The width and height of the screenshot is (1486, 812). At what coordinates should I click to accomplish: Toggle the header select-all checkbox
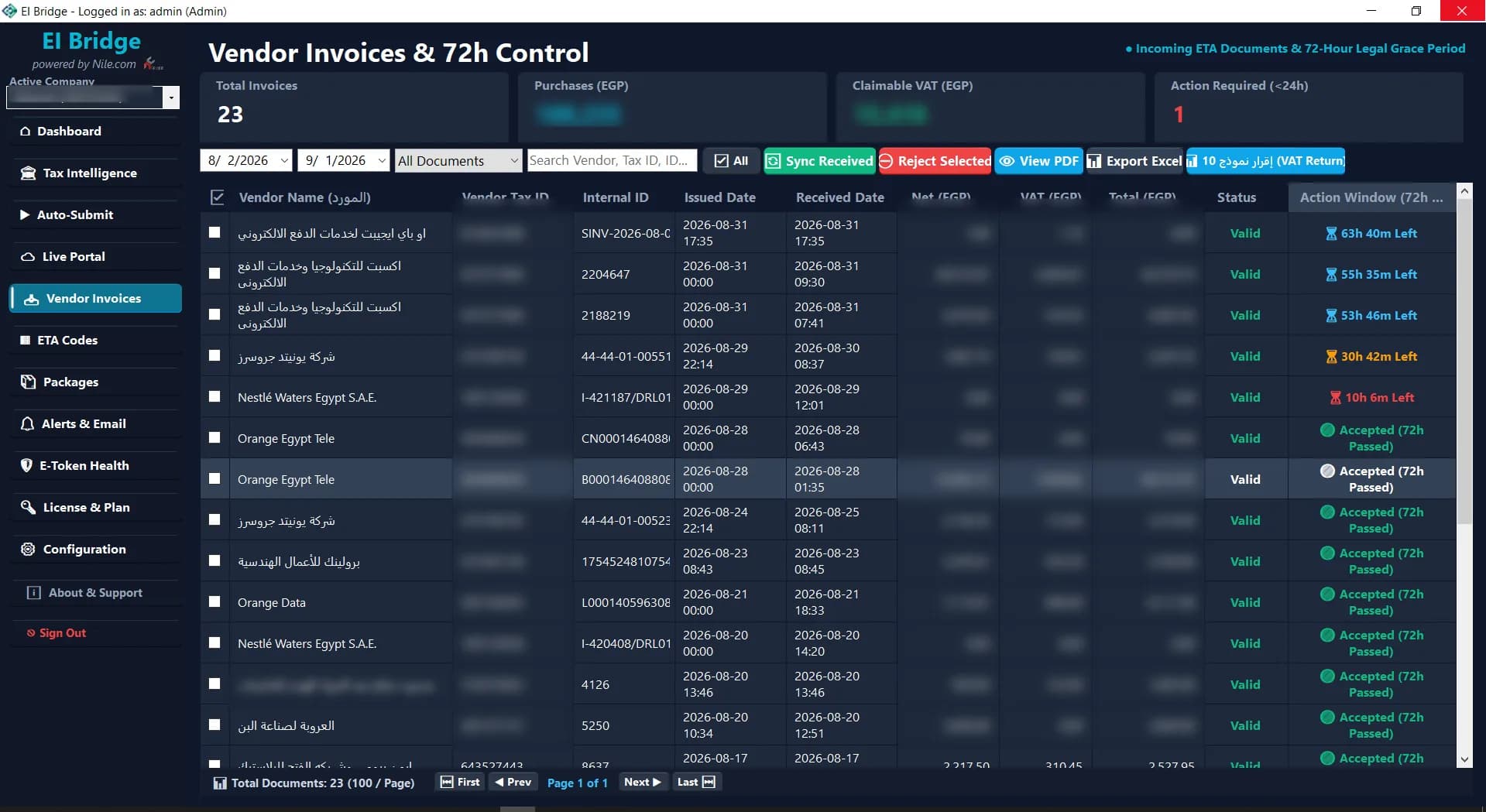[x=218, y=197]
